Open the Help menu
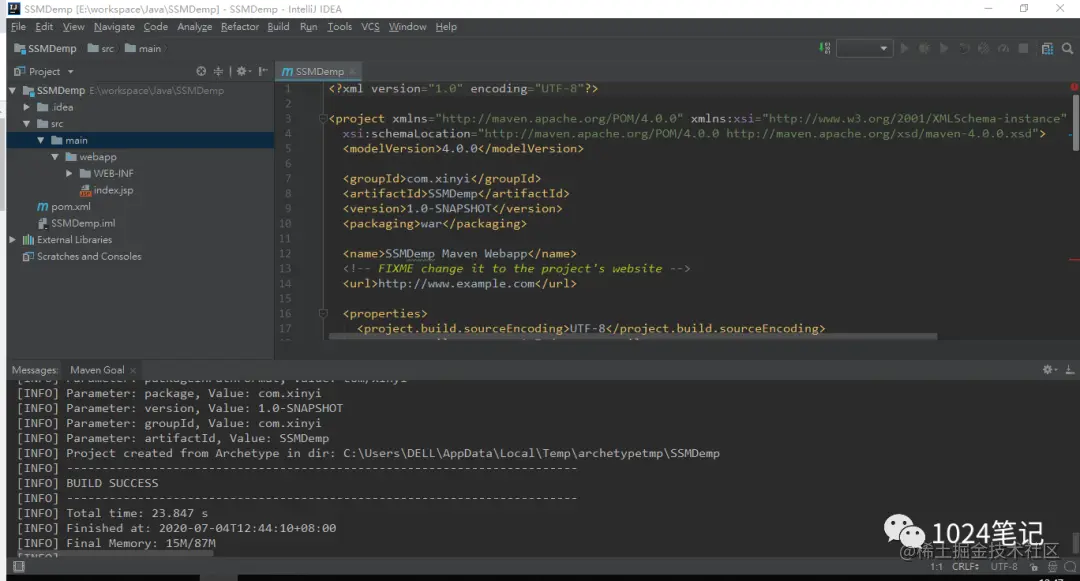 click(x=446, y=27)
